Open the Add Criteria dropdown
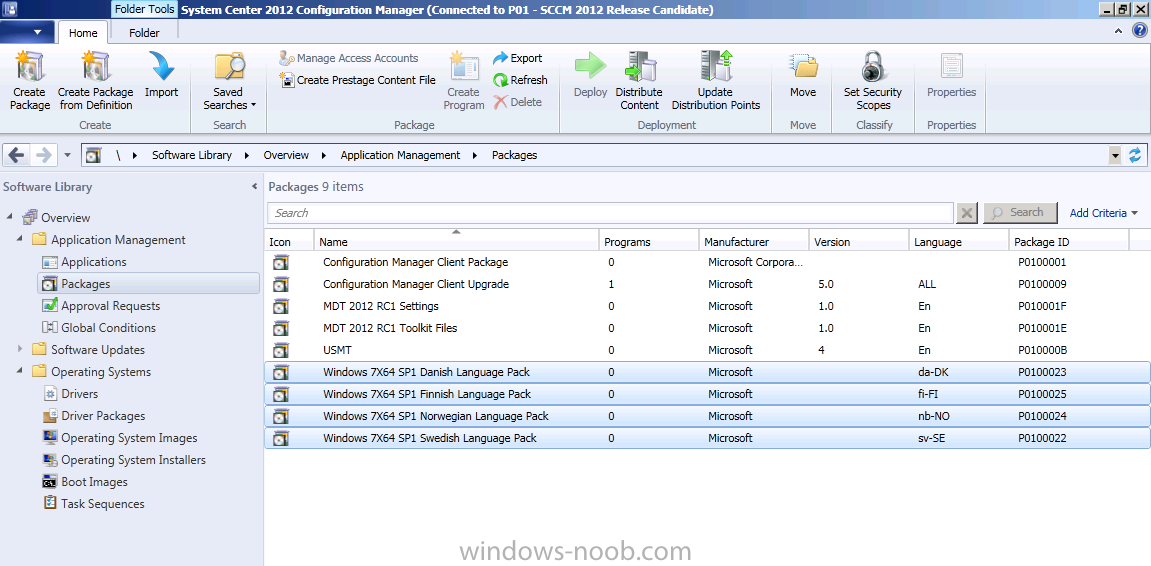Screen dimensions: 1151x566 point(1103,213)
